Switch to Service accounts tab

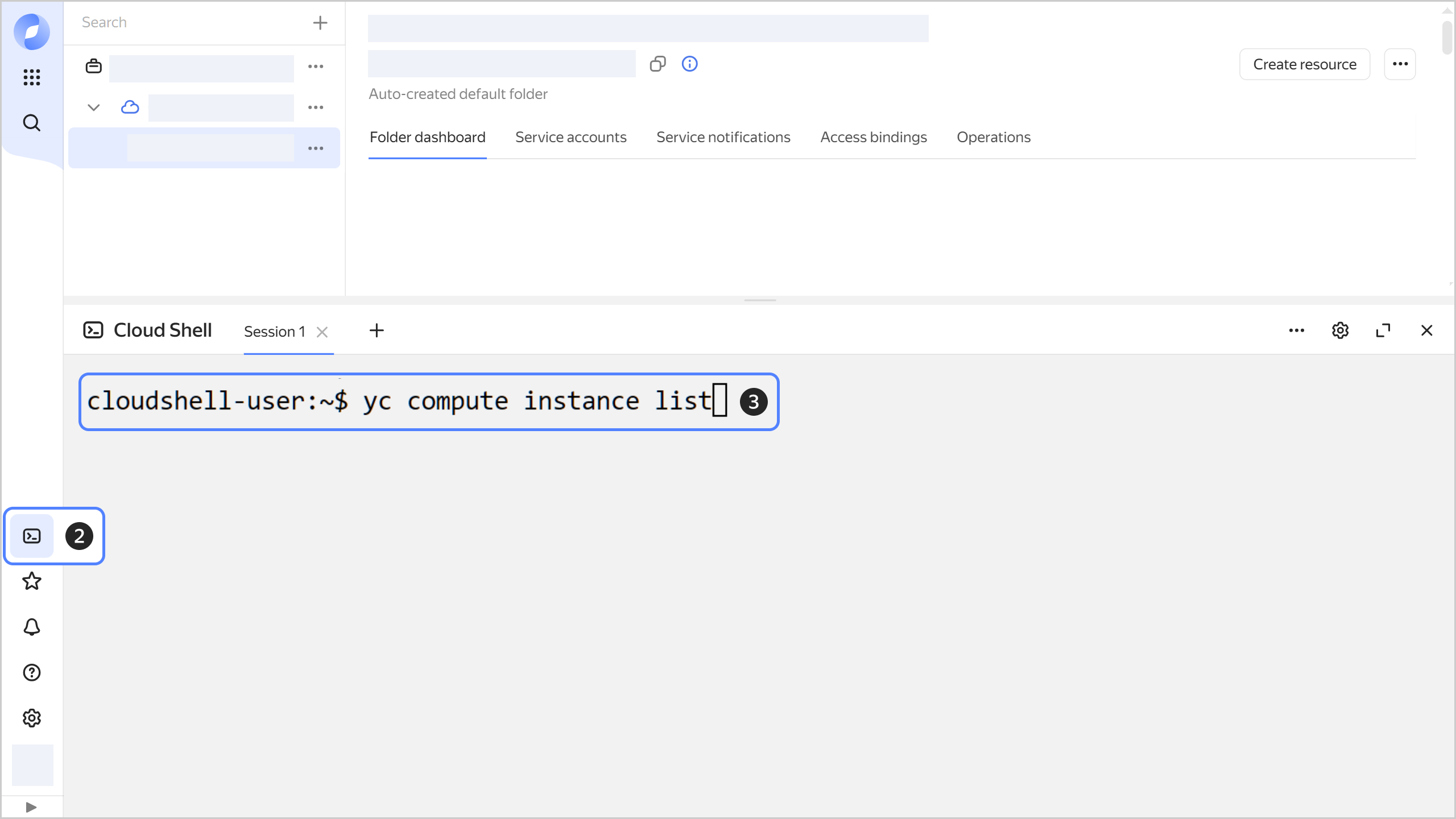point(570,137)
